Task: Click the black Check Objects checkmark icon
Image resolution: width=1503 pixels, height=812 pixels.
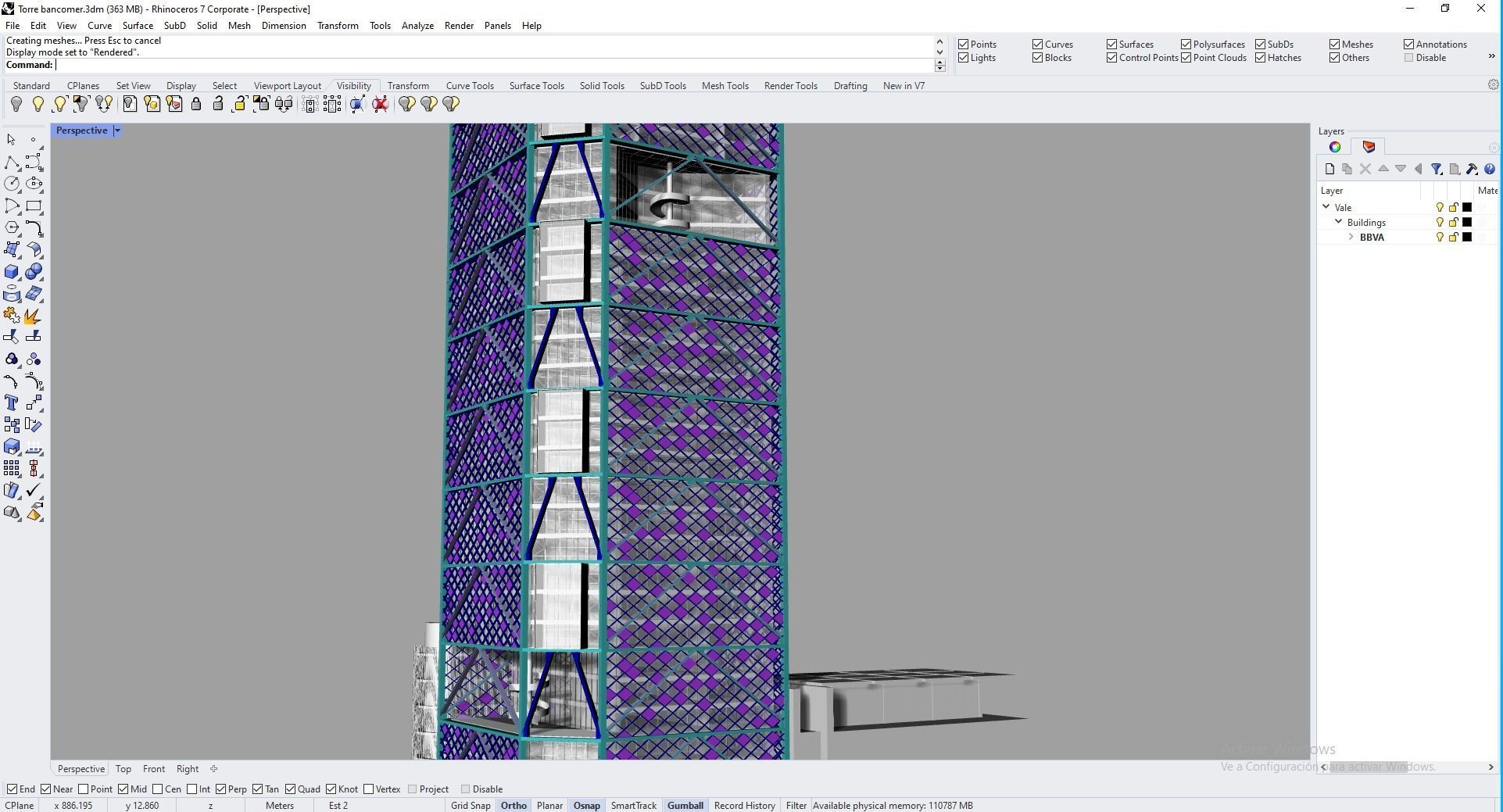Action: point(34,491)
